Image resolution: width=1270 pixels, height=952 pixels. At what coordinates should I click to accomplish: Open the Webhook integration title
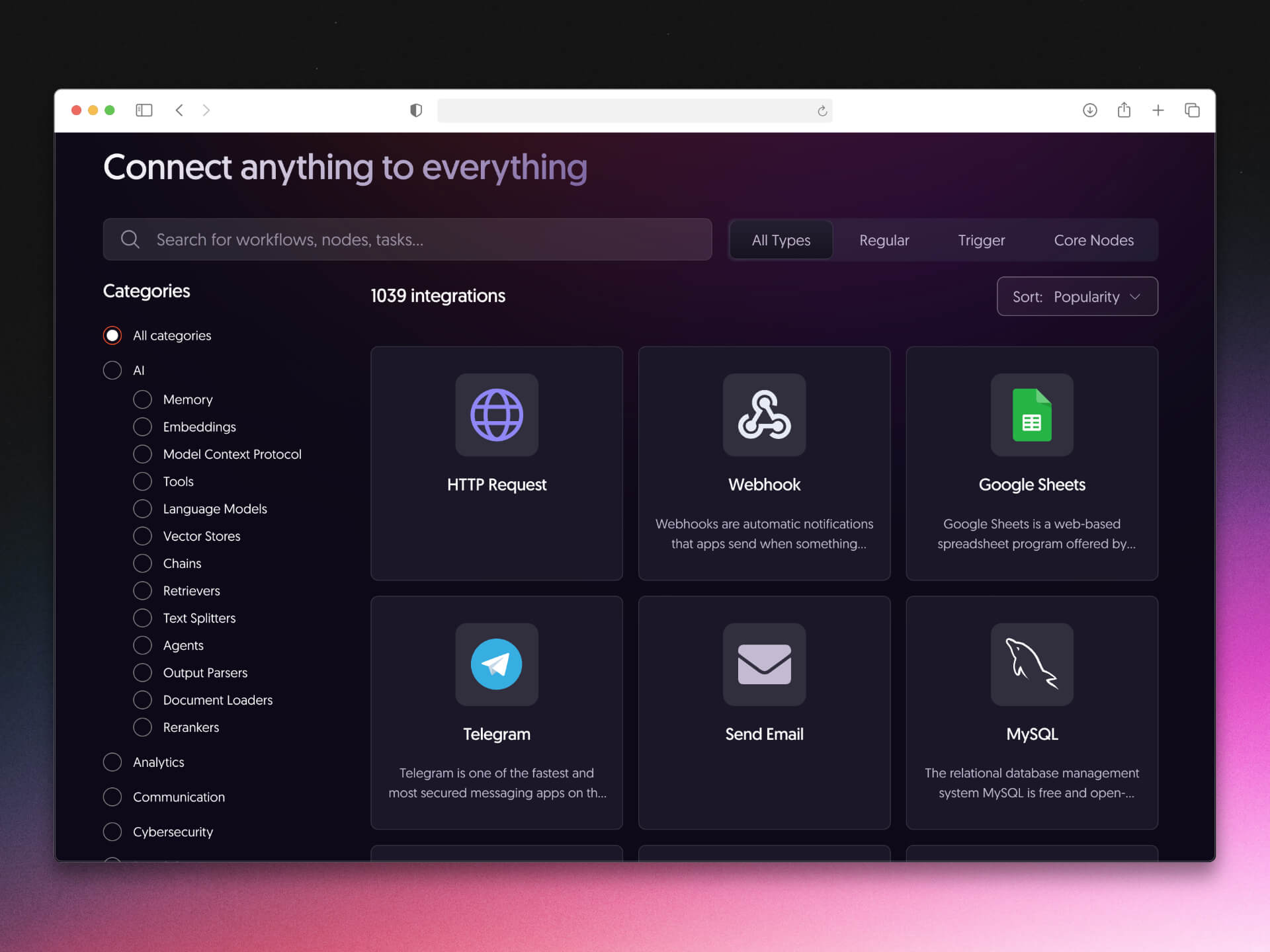(764, 485)
